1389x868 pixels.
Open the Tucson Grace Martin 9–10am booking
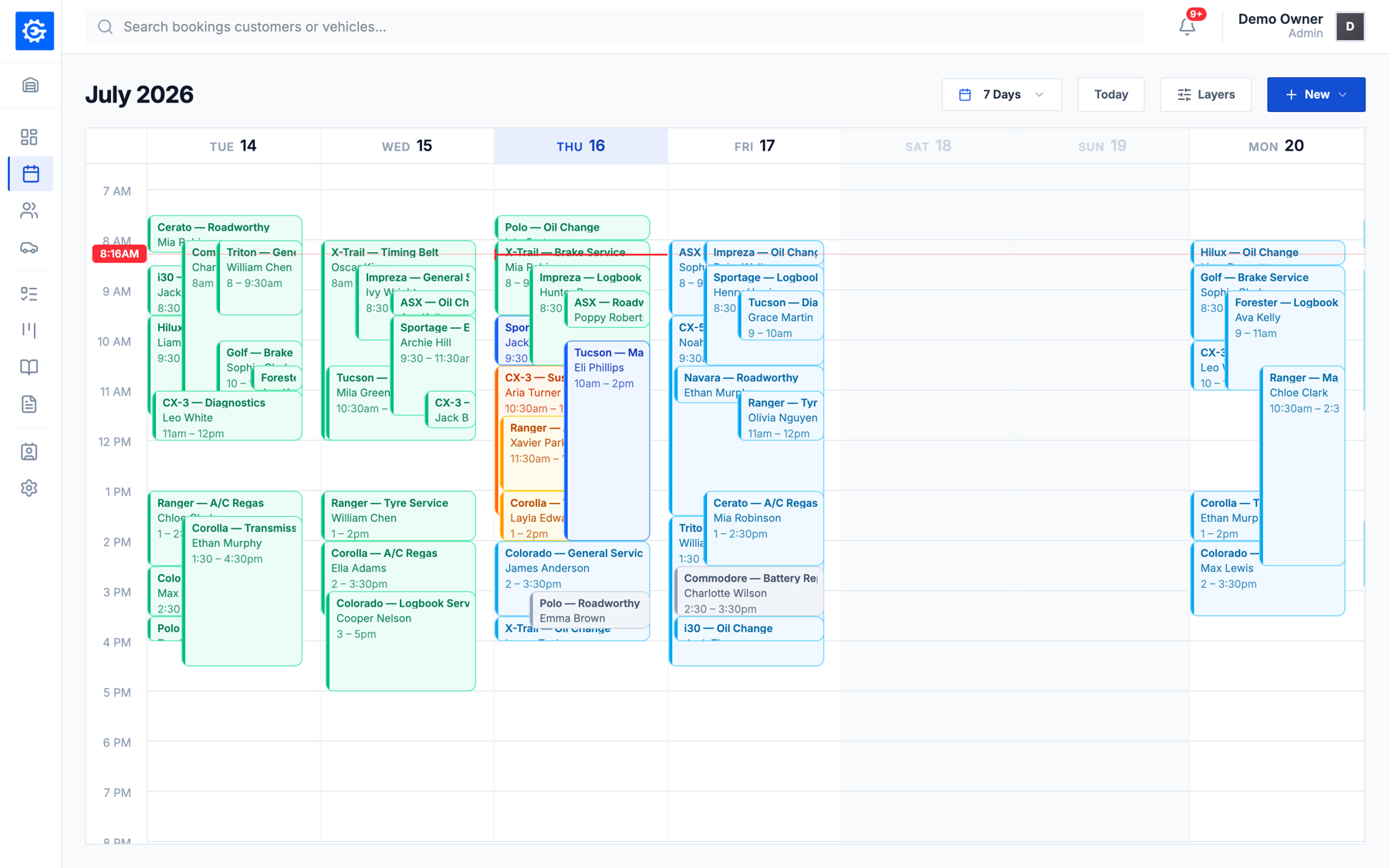781,316
